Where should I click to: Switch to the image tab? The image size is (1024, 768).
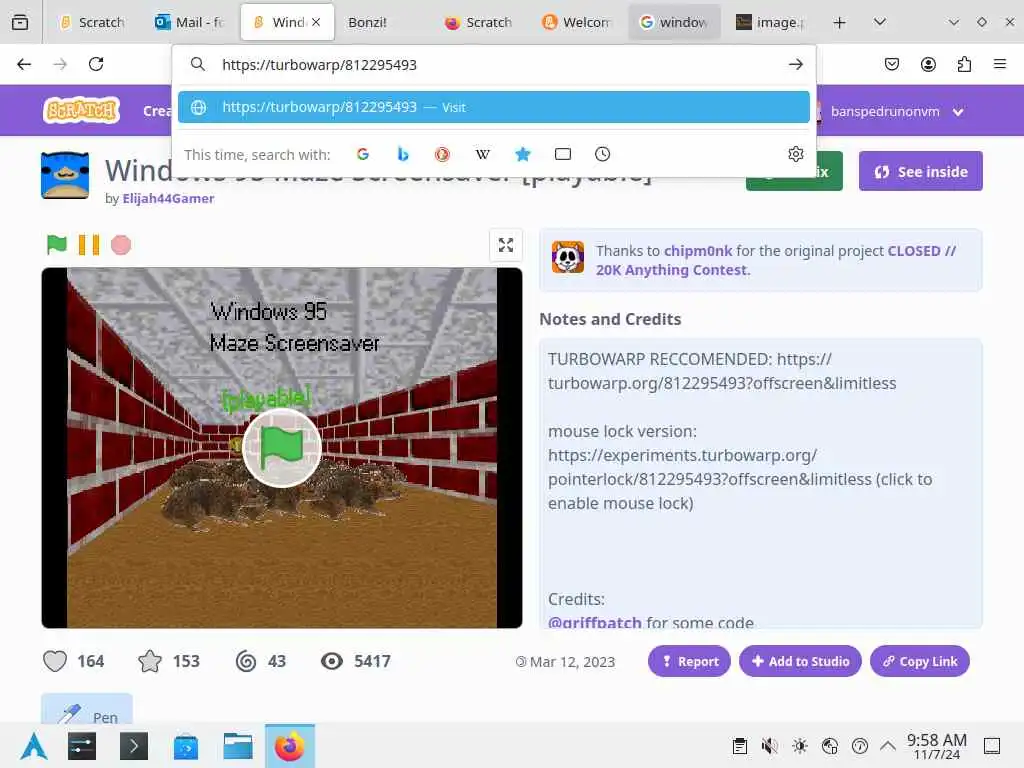[771, 22]
